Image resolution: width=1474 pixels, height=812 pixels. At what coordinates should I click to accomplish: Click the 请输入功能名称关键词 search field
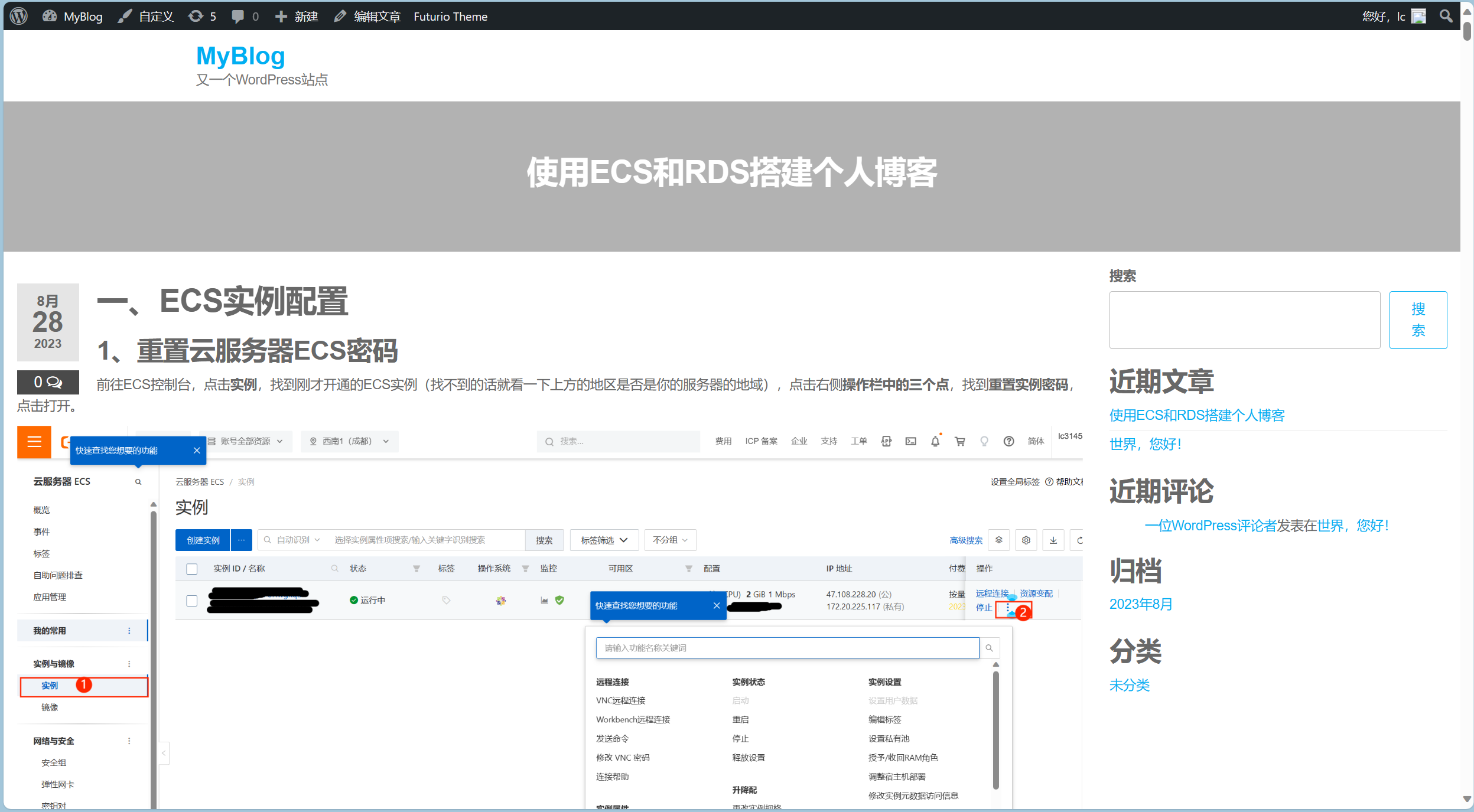click(x=788, y=648)
